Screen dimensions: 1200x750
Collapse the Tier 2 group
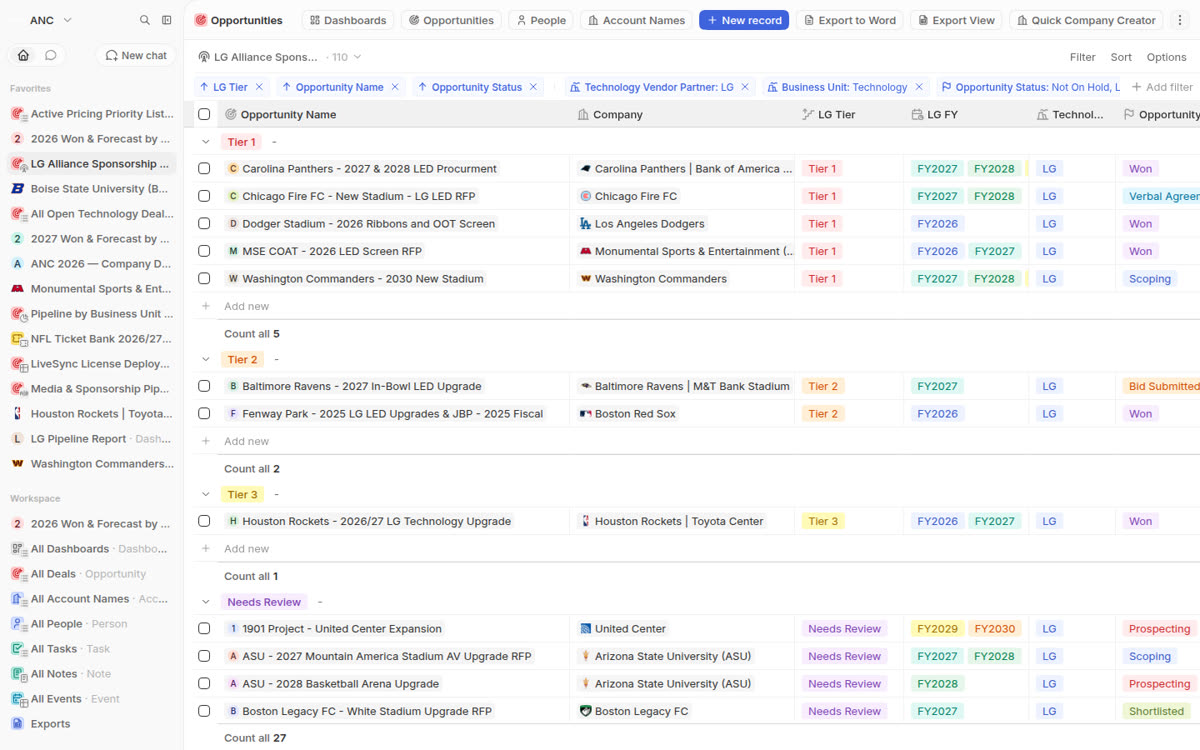[x=206, y=359]
